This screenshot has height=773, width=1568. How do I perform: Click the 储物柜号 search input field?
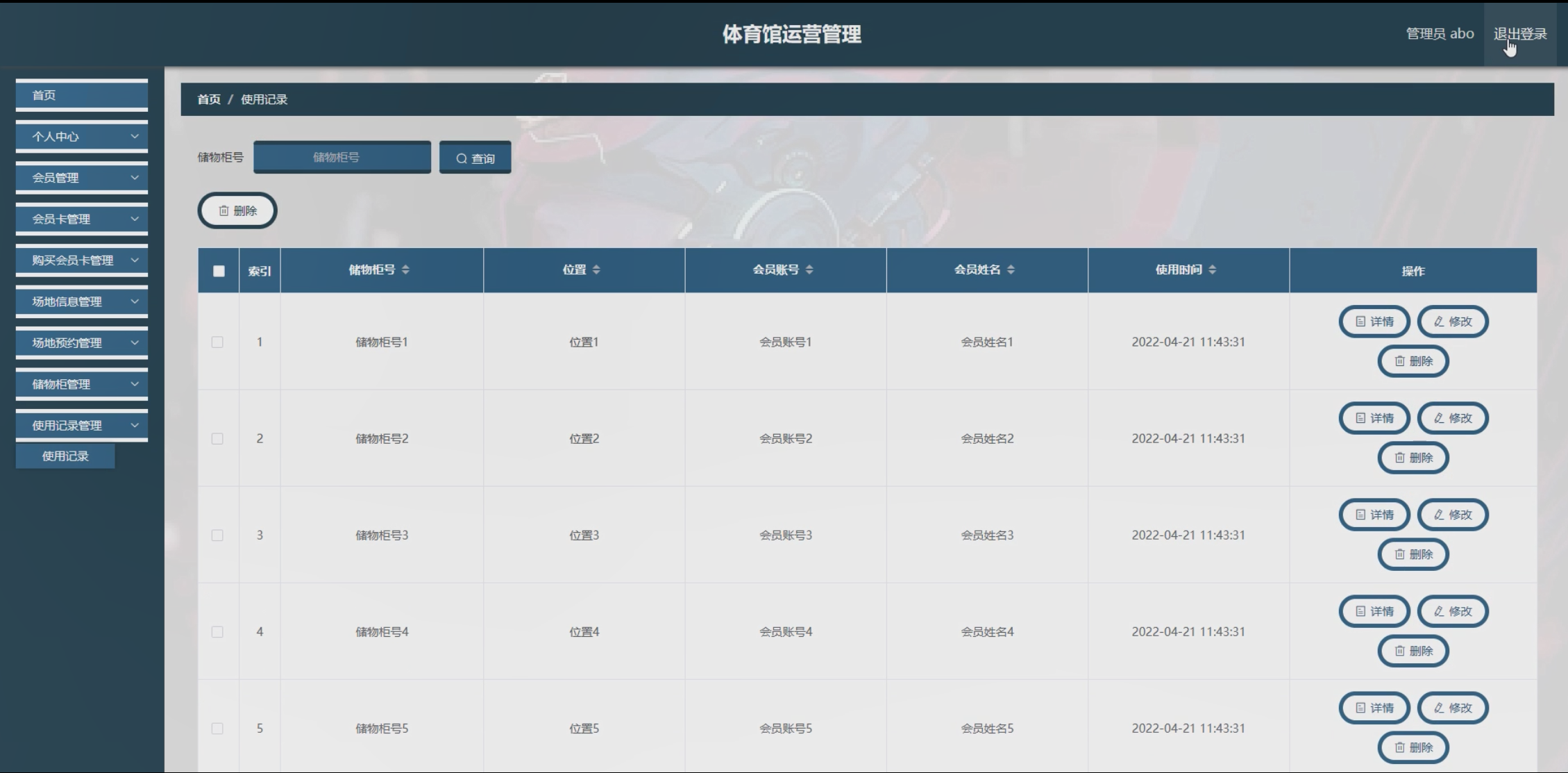pyautogui.click(x=342, y=158)
